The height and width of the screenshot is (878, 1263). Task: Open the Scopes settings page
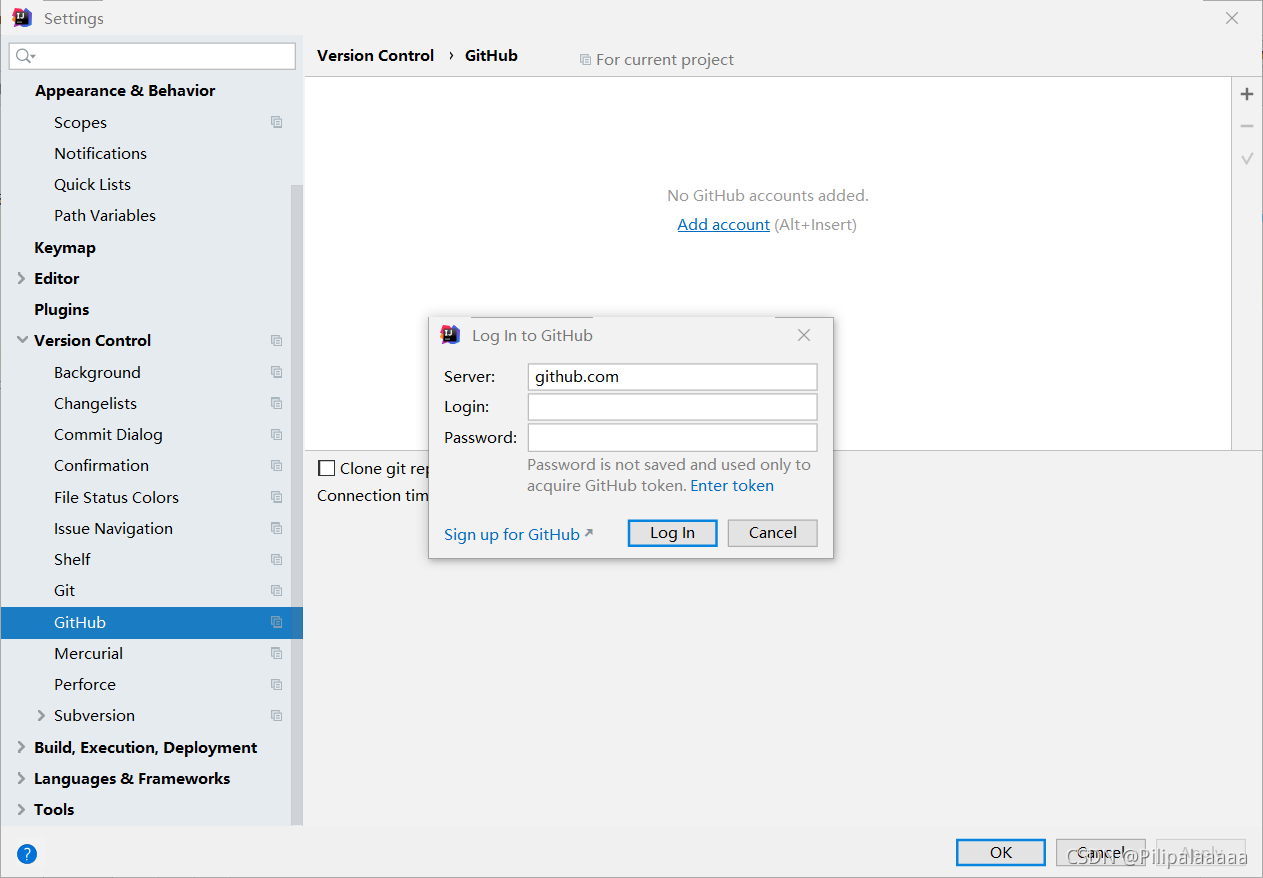tap(80, 122)
